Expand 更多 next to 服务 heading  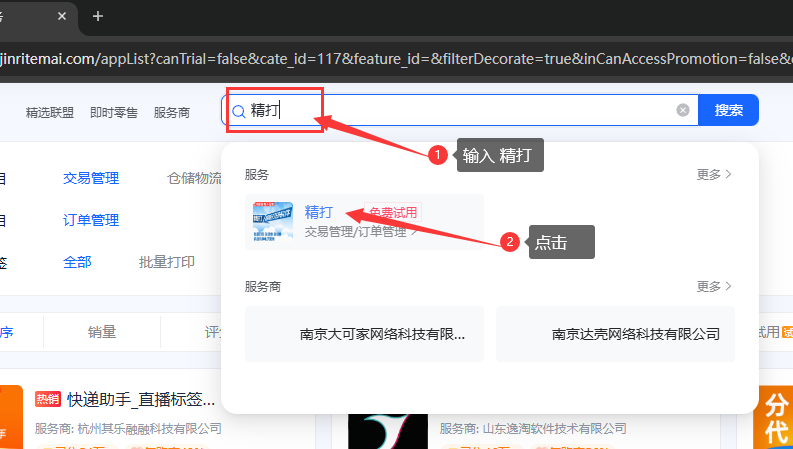click(714, 174)
